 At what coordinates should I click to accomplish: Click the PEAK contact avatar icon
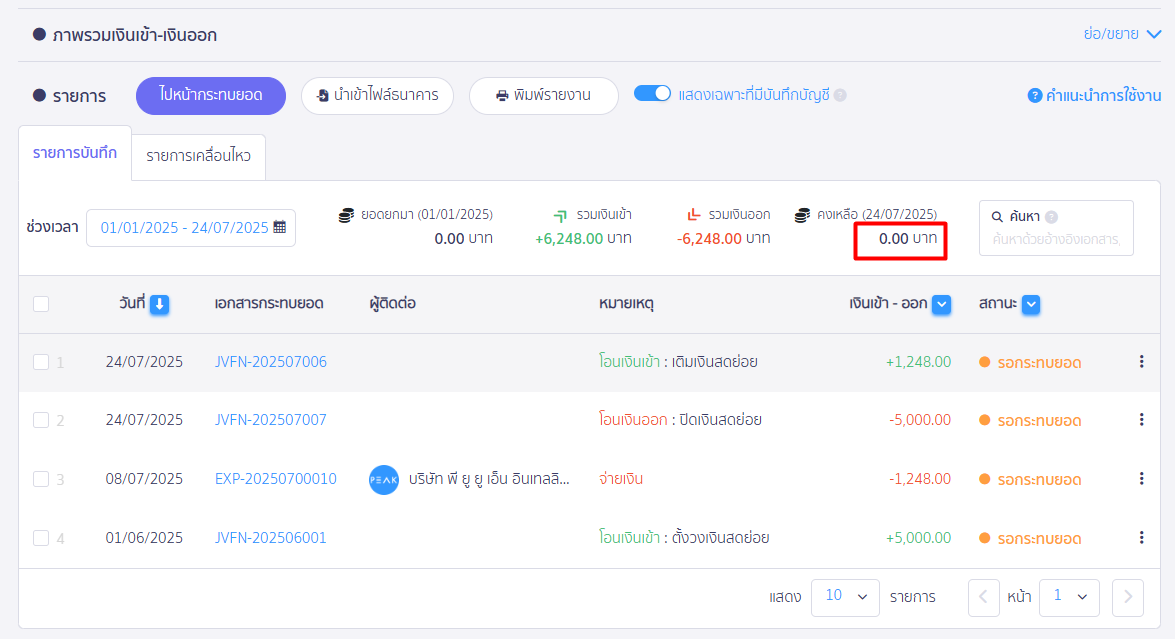(x=384, y=479)
